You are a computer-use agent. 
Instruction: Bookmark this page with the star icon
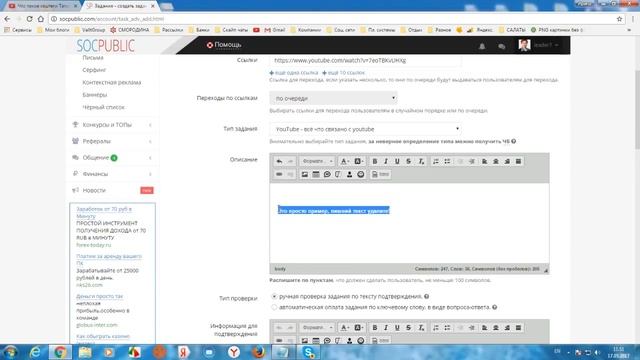pos(619,19)
